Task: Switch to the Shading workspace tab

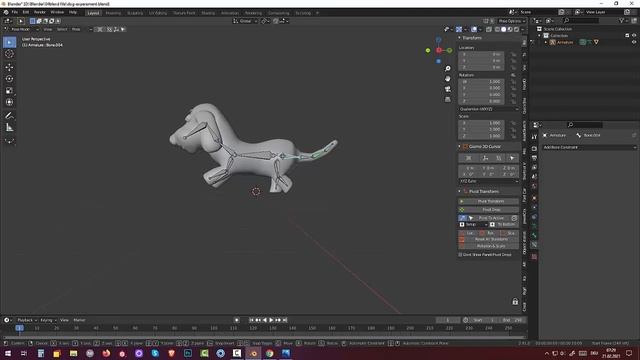Action: 208,13
